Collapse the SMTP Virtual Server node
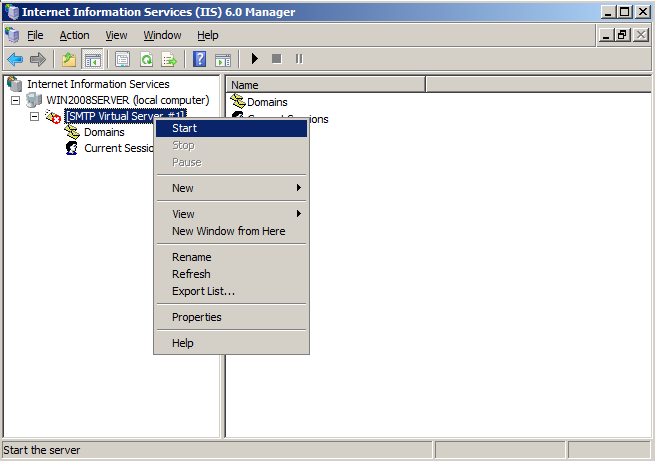Screen dimensions: 655x461 [34, 117]
